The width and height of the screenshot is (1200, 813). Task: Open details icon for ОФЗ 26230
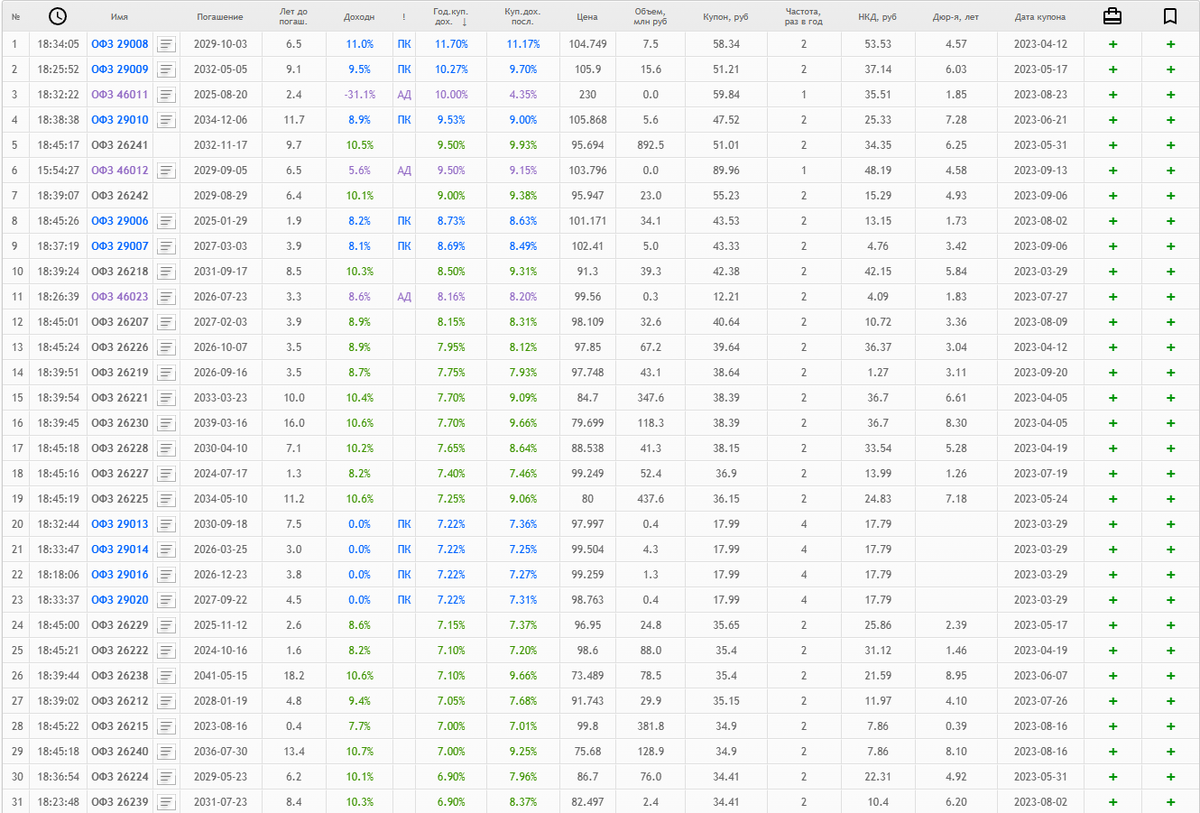(167, 423)
